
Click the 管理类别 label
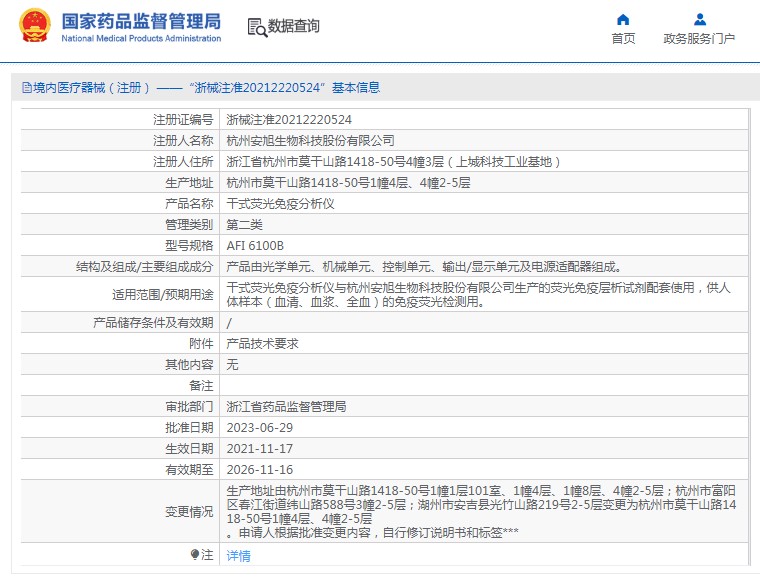[x=189, y=225]
